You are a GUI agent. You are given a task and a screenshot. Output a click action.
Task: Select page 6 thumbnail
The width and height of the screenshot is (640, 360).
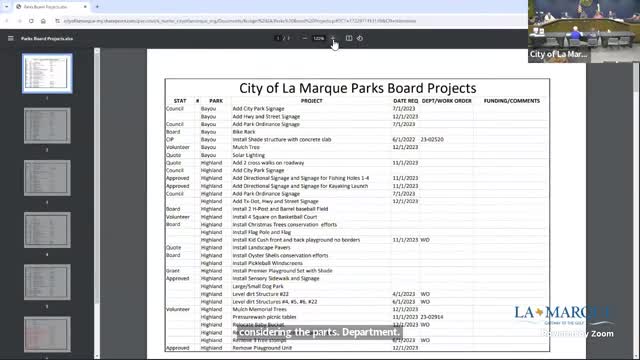[x=47, y=334]
